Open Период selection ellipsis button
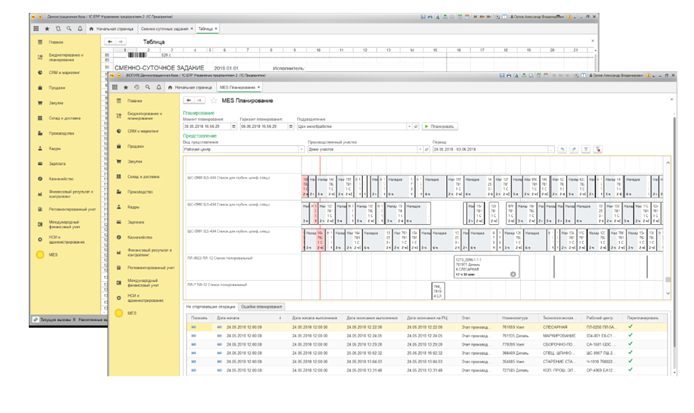This screenshot has width=694, height=413. pos(551,150)
